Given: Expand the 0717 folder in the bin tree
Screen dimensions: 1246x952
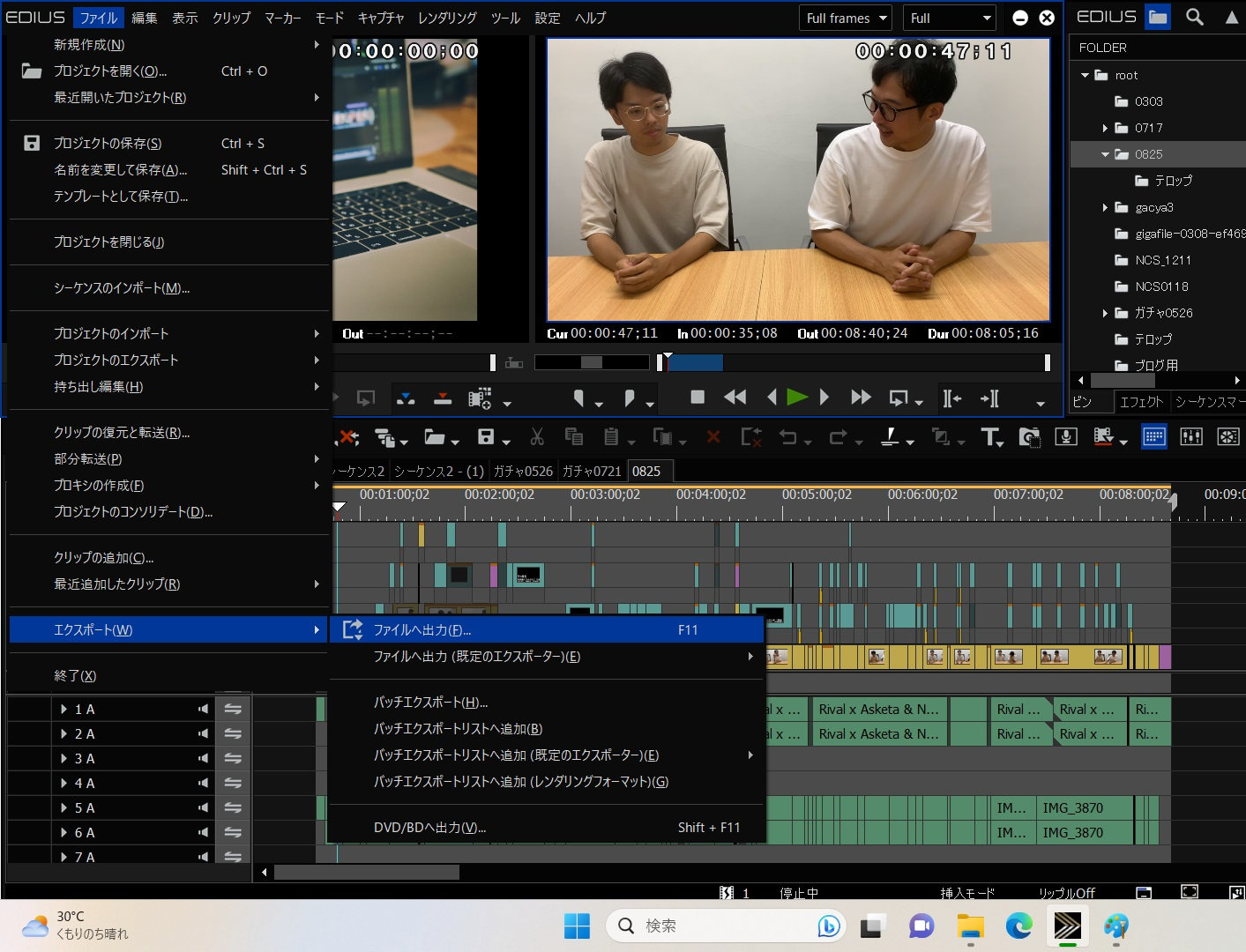Looking at the screenshot, I should [1105, 128].
